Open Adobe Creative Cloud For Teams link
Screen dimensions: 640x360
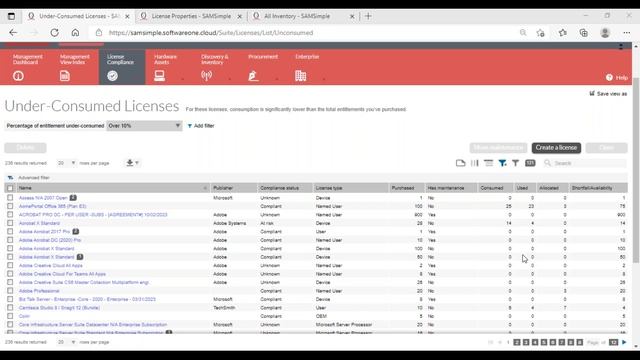[x=62, y=274]
